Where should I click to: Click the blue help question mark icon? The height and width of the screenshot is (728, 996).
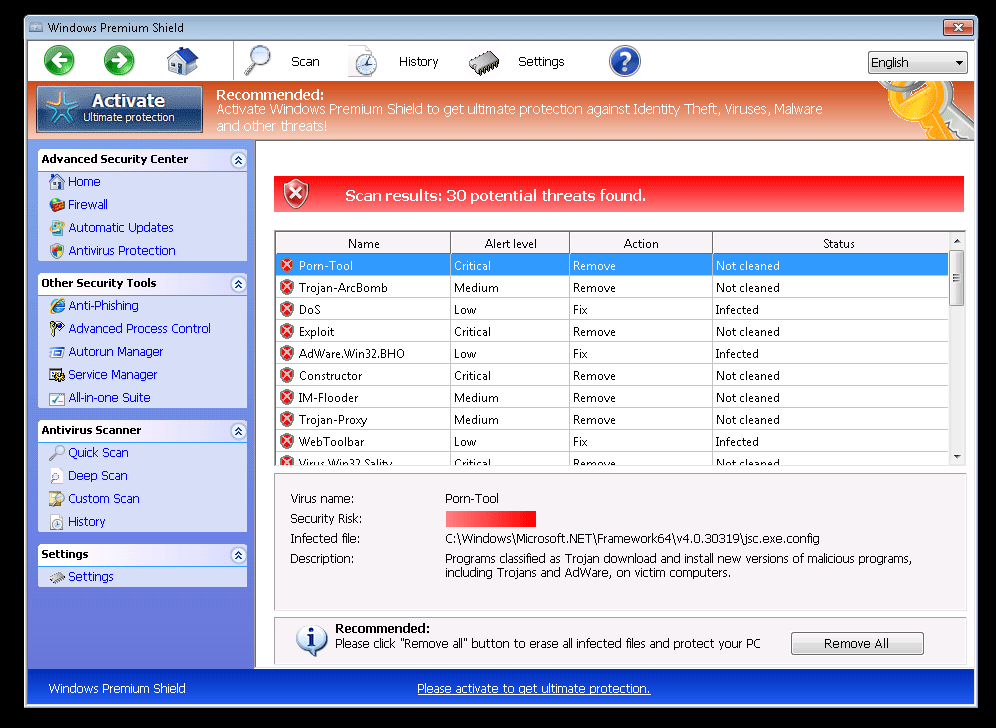(624, 62)
